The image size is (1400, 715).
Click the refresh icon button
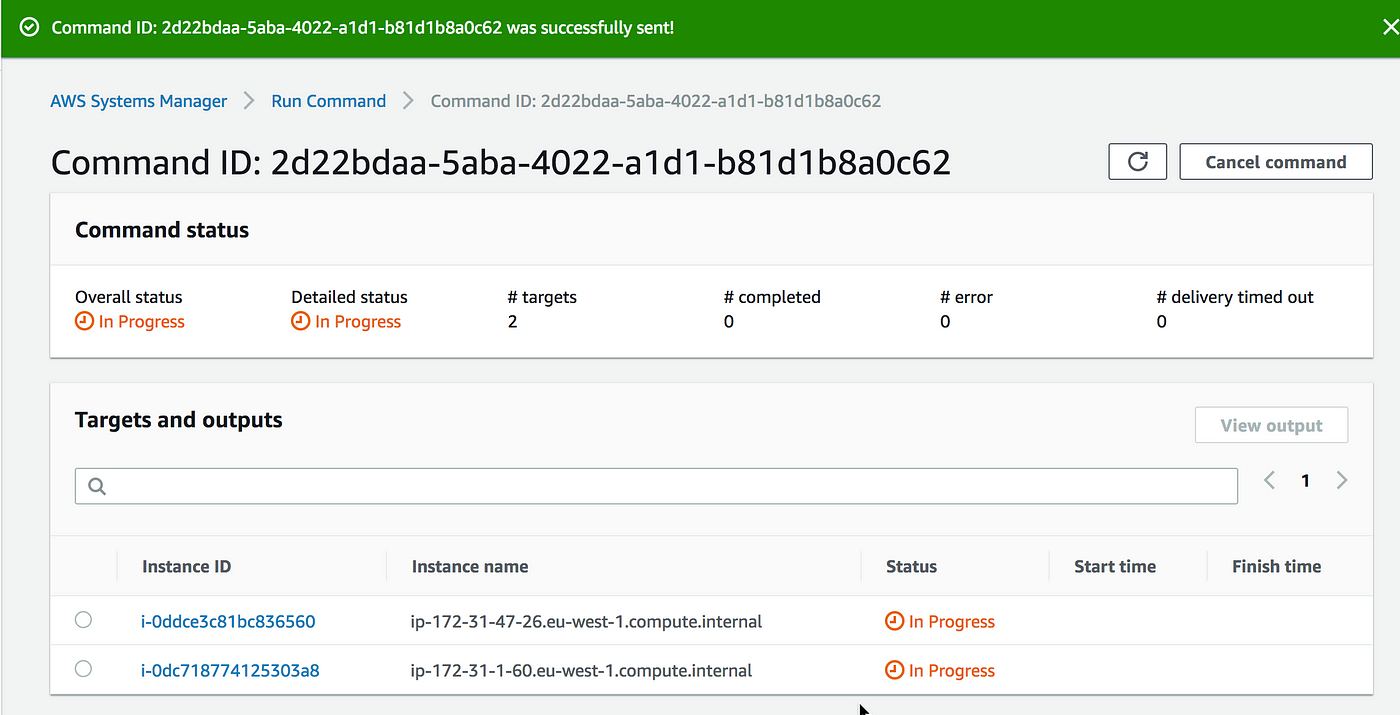pos(1137,162)
